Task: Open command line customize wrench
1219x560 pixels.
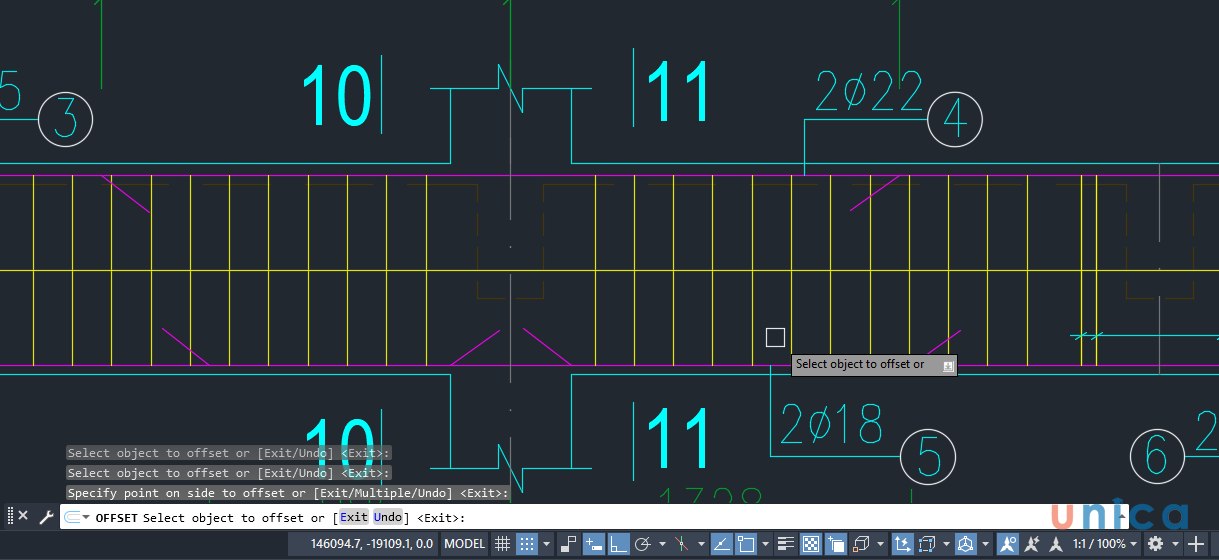Action: [46, 517]
